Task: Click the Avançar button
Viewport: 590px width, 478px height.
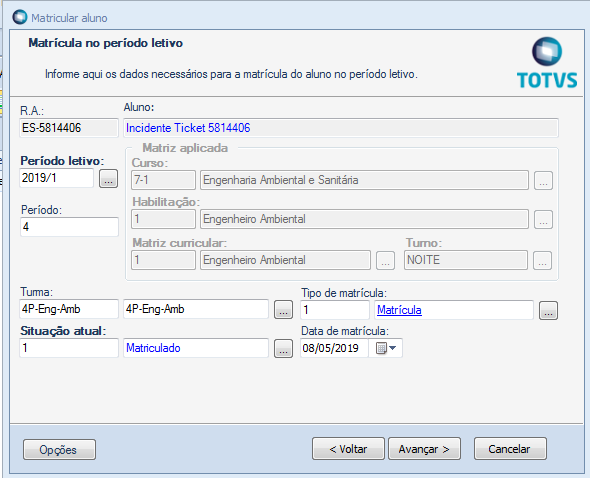Action: (424, 449)
